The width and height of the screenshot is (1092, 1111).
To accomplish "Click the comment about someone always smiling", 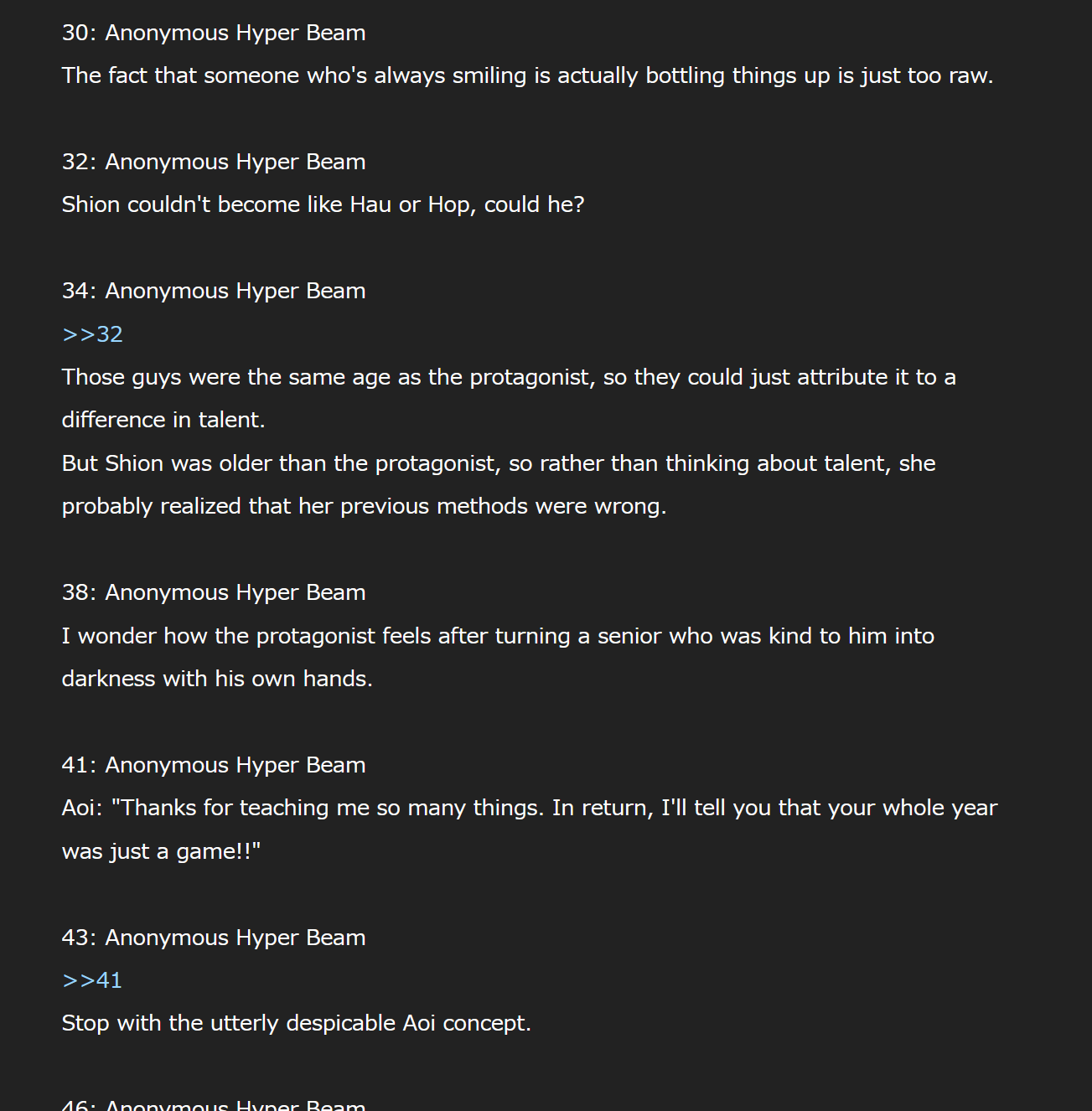I will tap(527, 75).
